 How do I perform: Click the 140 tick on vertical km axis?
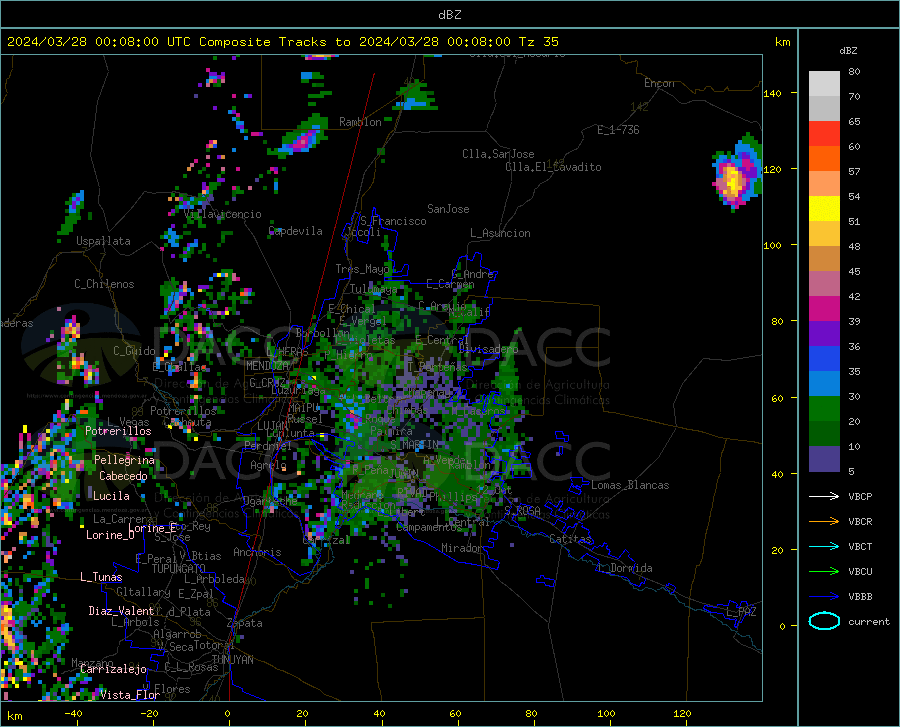(x=773, y=93)
